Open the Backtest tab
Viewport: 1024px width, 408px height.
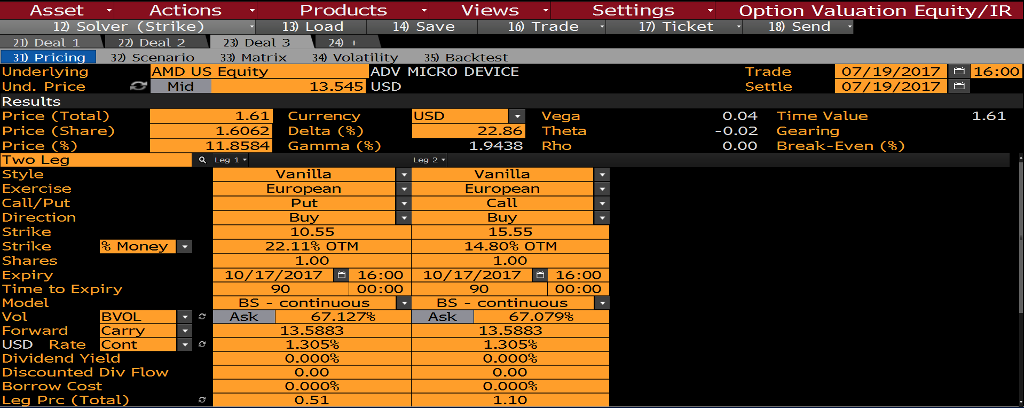tap(466, 57)
